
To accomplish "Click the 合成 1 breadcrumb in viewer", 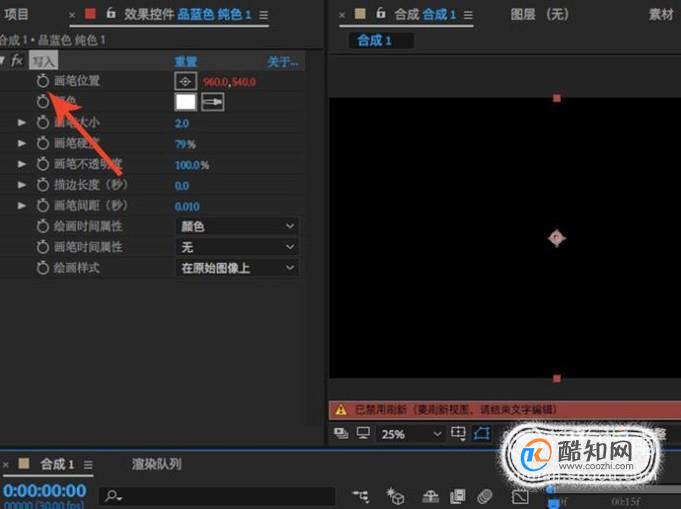I will click(374, 41).
